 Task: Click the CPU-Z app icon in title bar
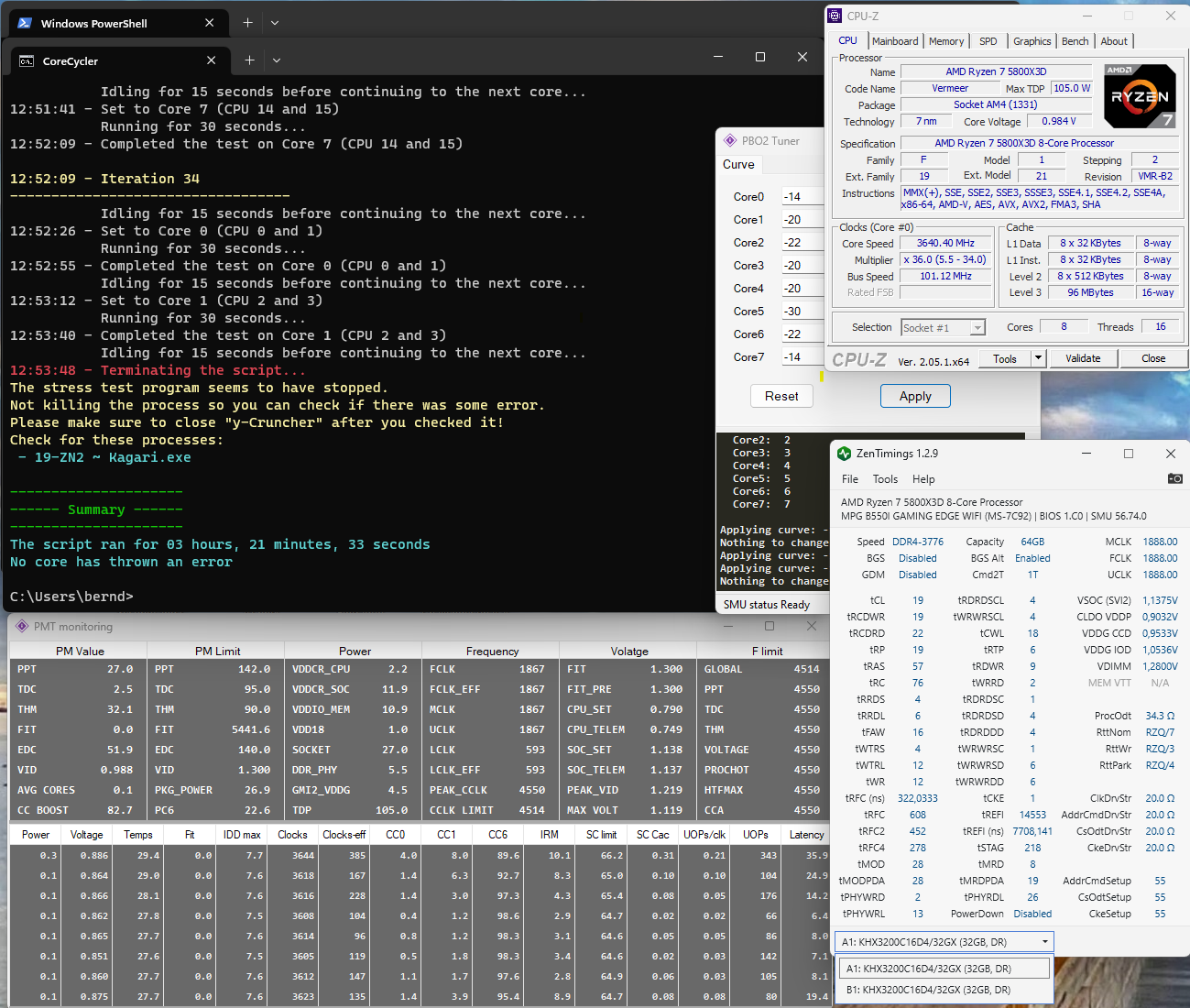pyautogui.click(x=835, y=16)
